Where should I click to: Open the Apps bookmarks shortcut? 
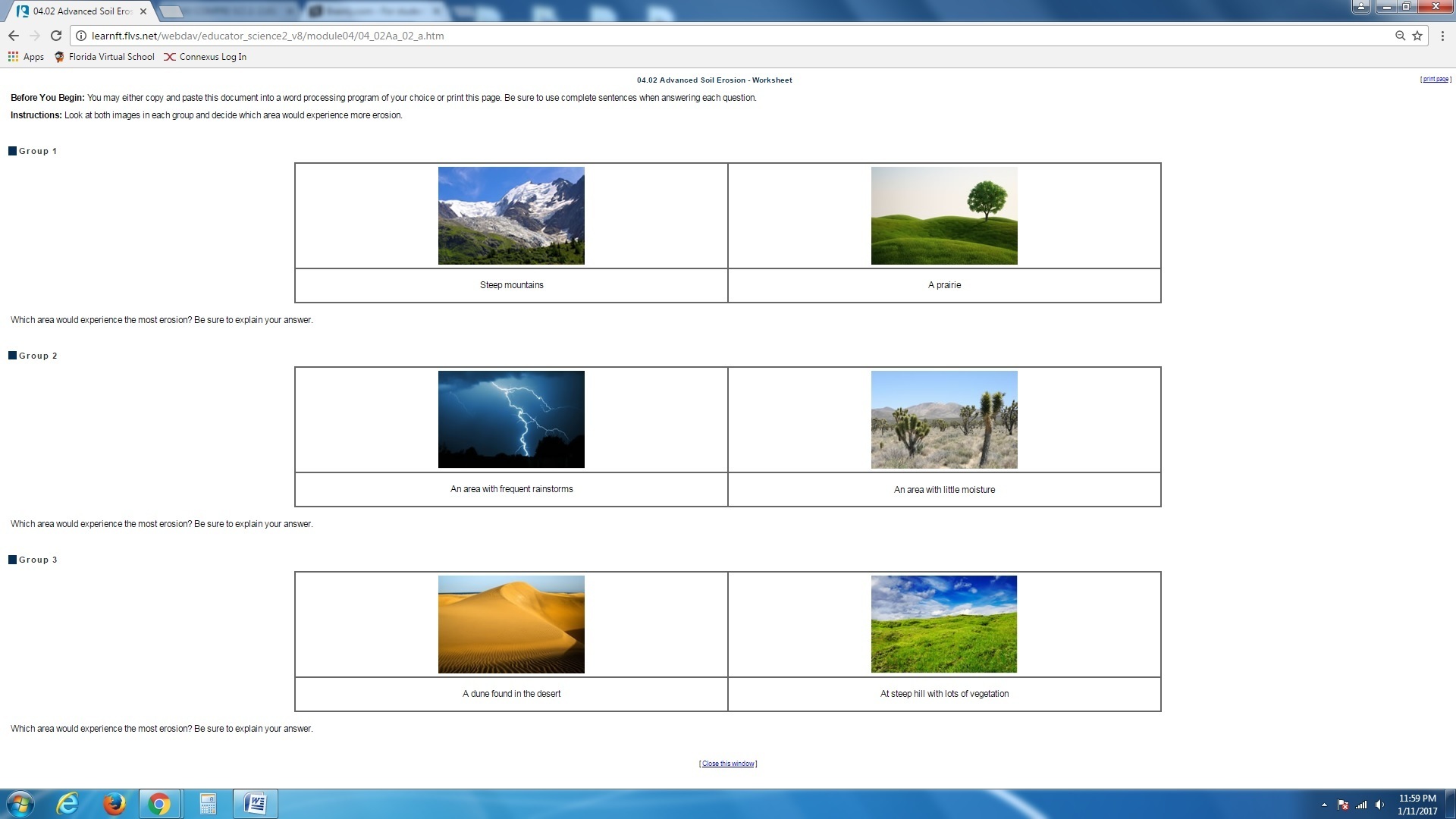[26, 57]
